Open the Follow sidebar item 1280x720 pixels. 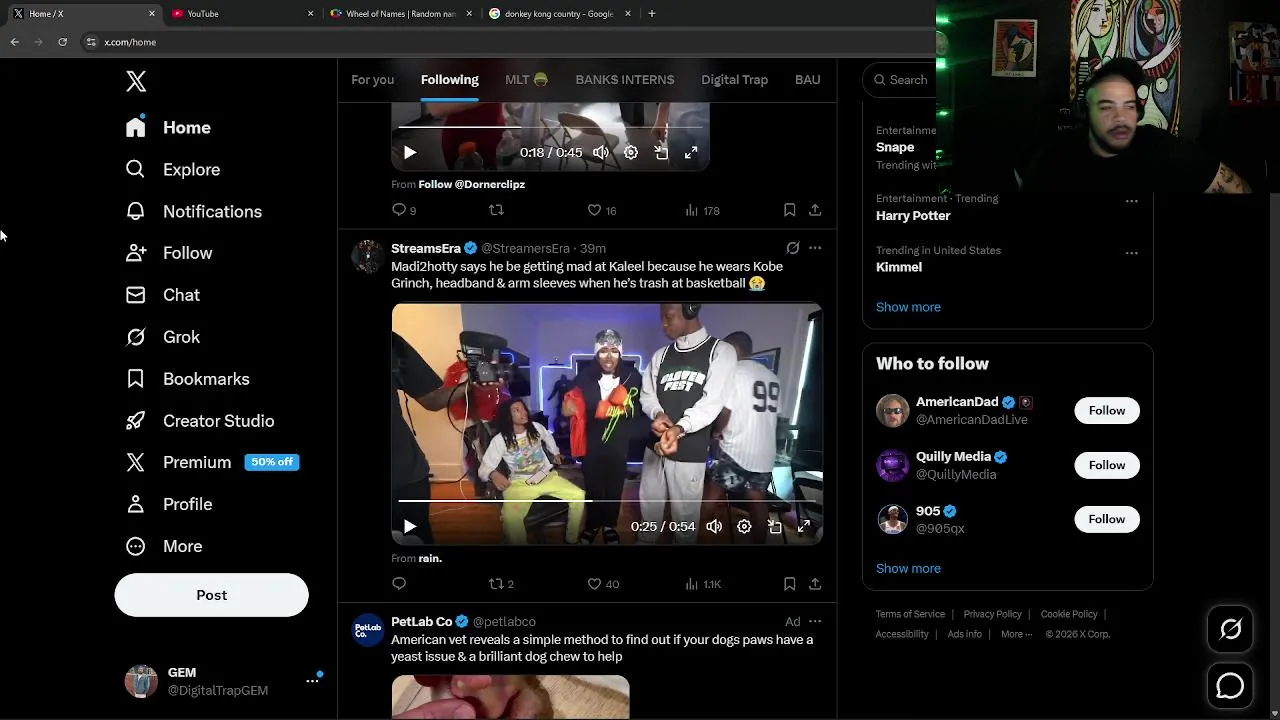point(169,253)
